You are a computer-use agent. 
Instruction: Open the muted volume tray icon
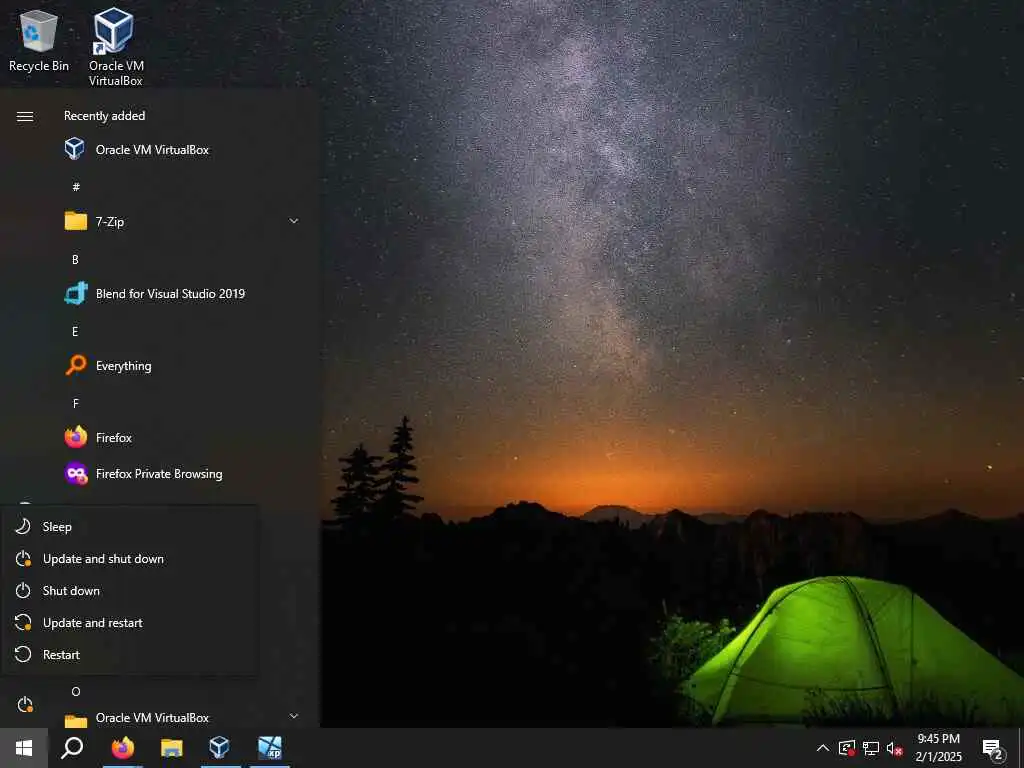tap(894, 748)
